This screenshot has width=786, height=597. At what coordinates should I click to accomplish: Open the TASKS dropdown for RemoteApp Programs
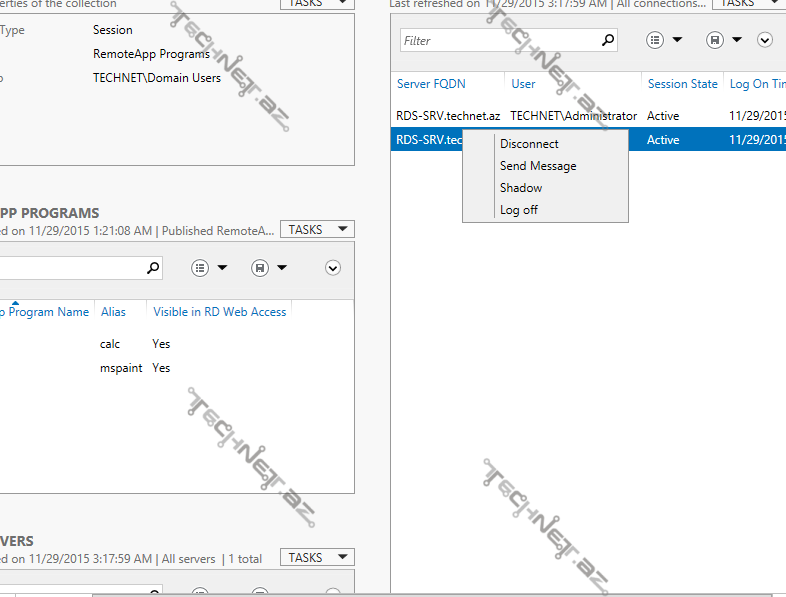(317, 230)
